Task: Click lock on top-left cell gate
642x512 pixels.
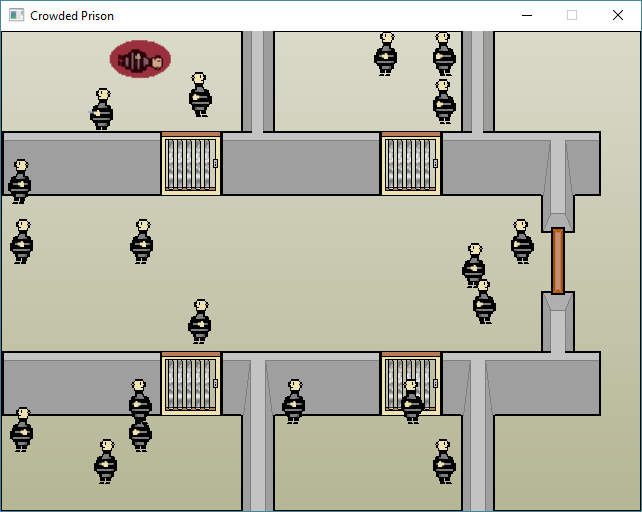Action: coord(215,163)
